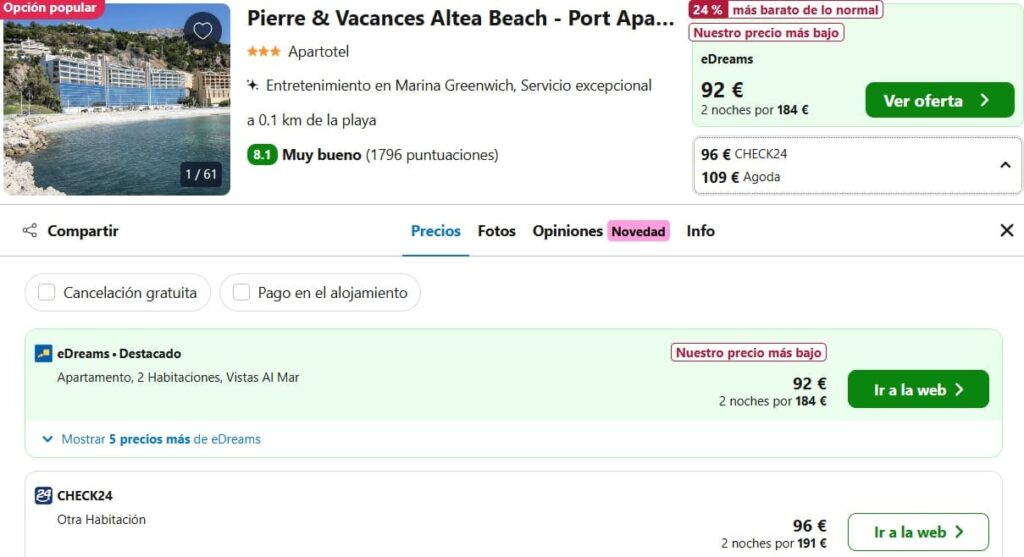Select the Info tab

[x=700, y=231]
